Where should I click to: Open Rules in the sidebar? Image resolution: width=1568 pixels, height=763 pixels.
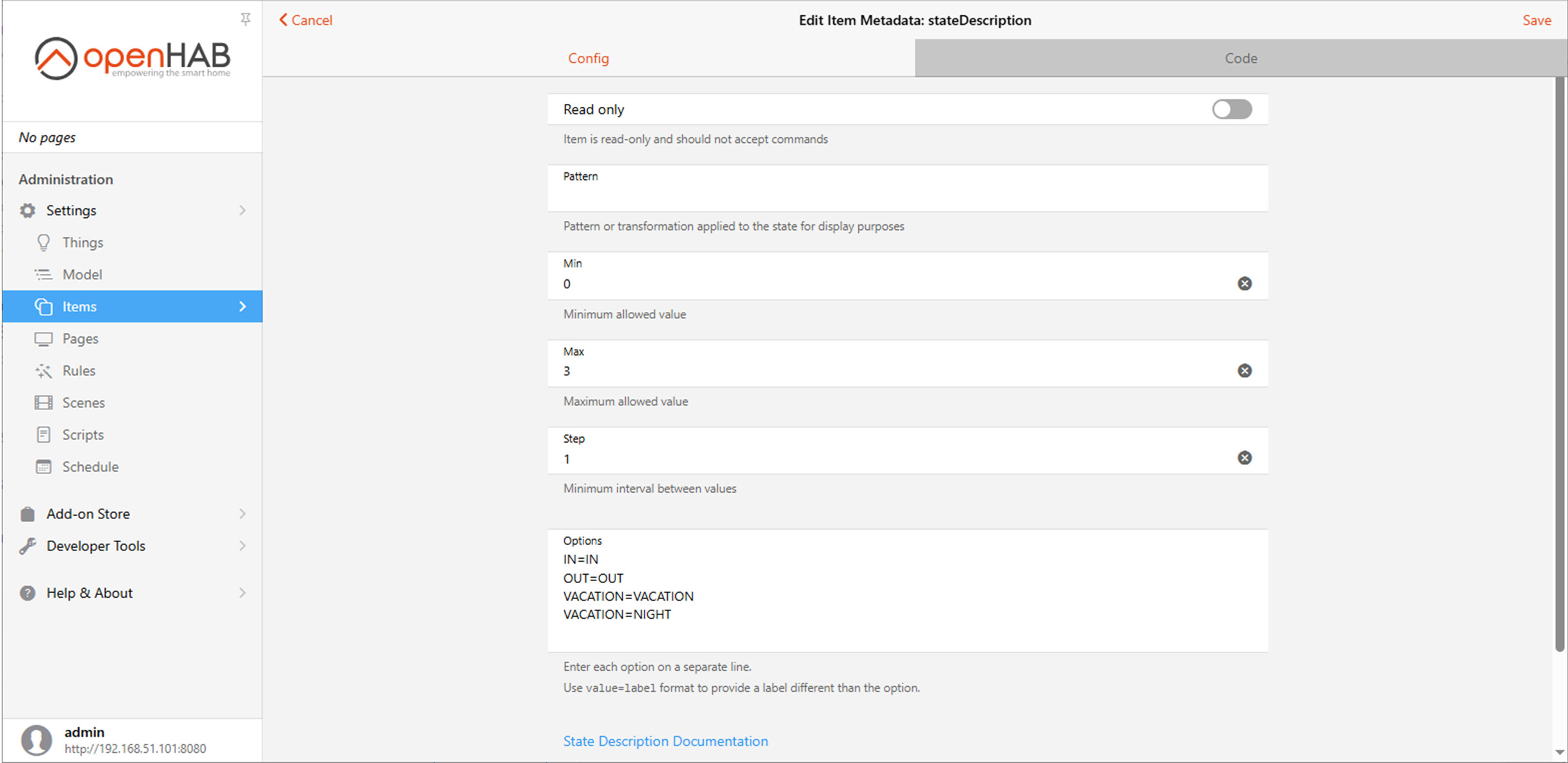click(133, 370)
